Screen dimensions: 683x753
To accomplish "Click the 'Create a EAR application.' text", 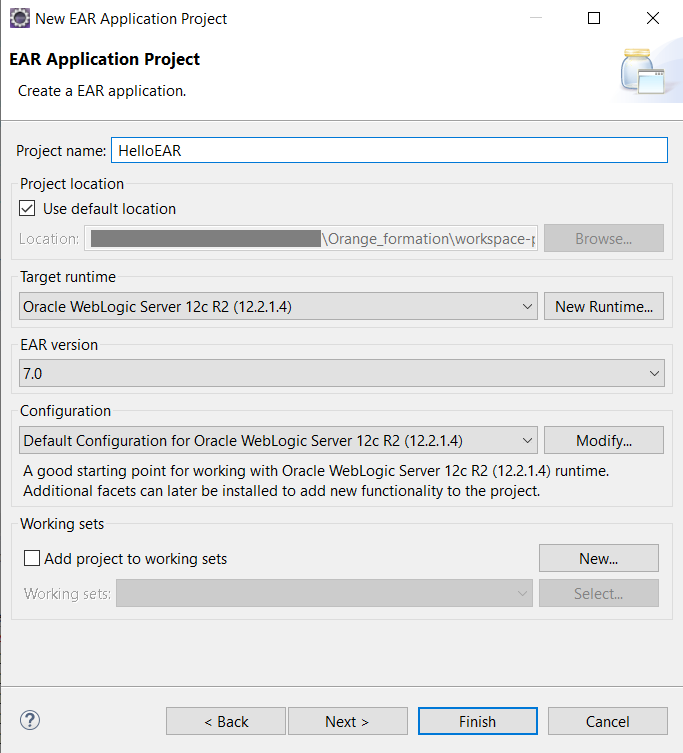I will (102, 91).
